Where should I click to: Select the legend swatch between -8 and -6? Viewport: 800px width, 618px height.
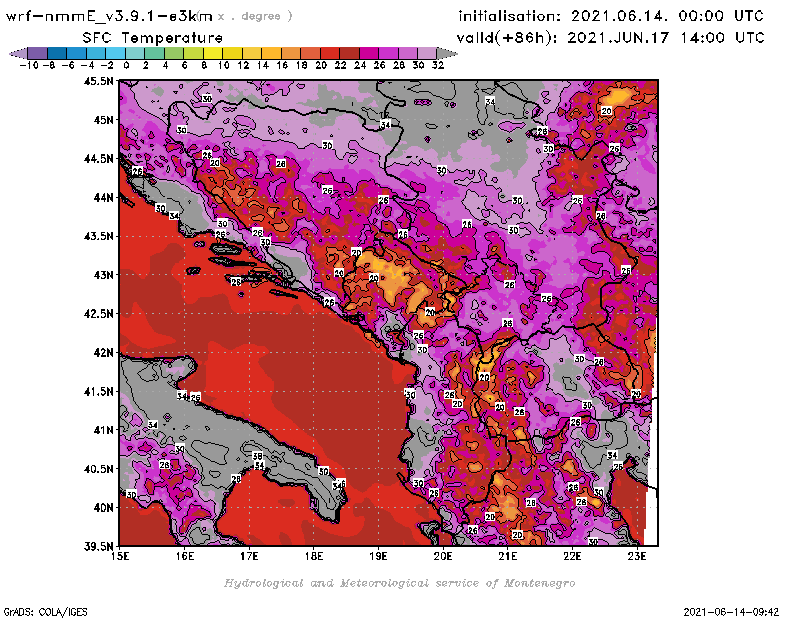[x=57, y=53]
